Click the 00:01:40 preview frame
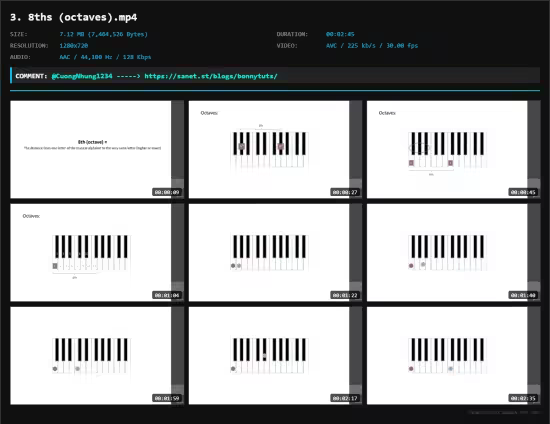Image resolution: width=550 pixels, height=424 pixels. (x=454, y=253)
